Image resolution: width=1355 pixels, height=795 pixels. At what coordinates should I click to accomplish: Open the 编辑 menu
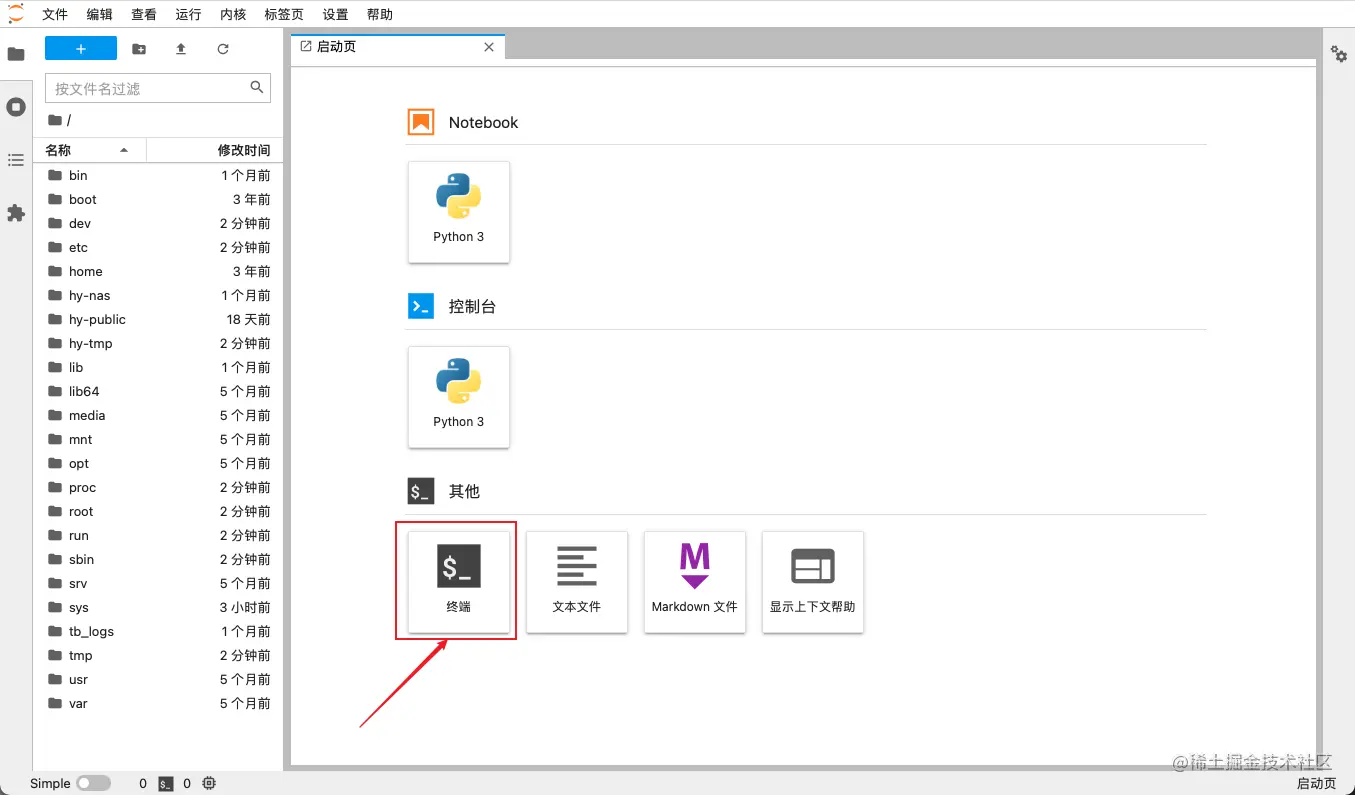coord(100,14)
